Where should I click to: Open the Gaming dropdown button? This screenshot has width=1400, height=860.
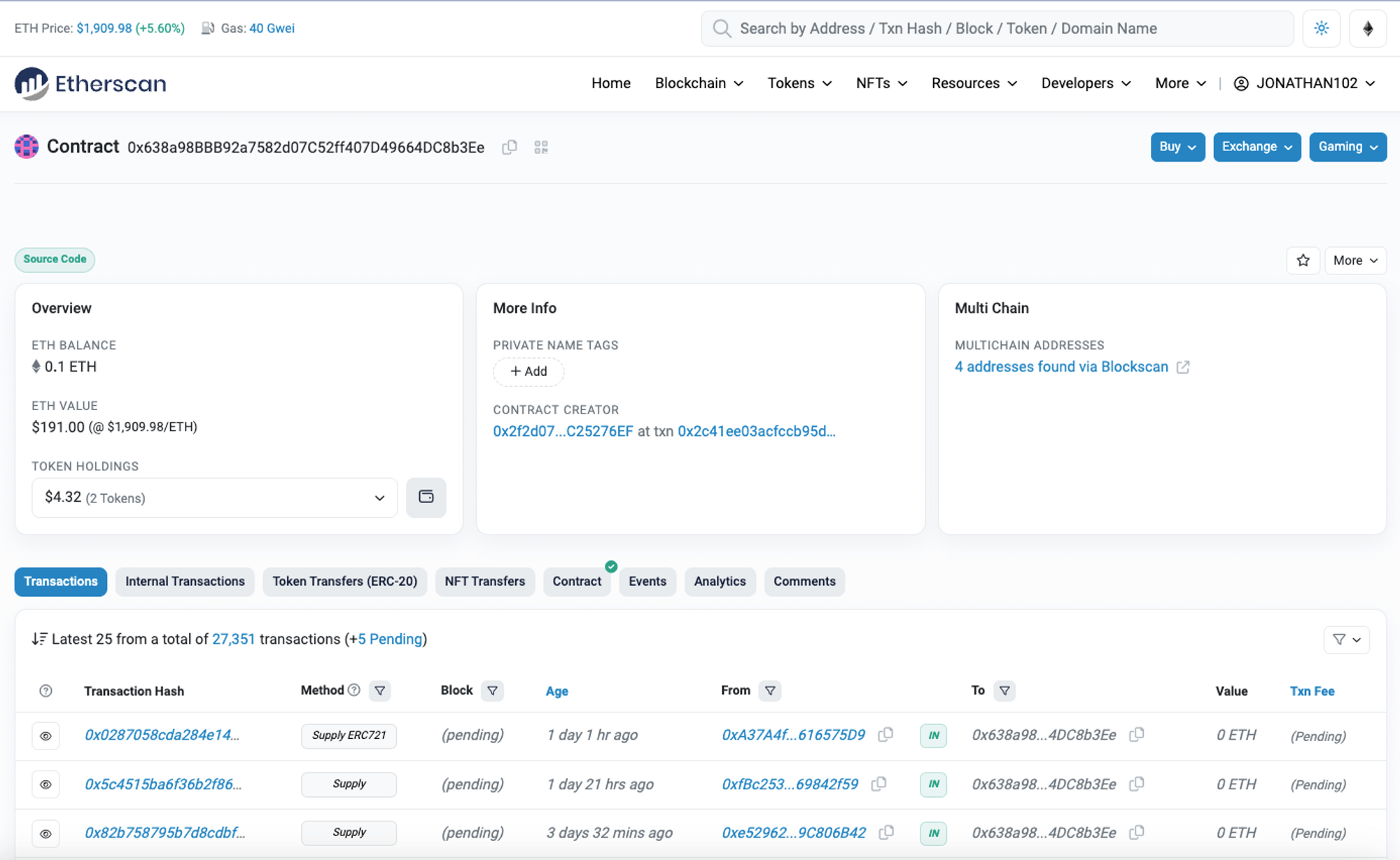tap(1347, 147)
